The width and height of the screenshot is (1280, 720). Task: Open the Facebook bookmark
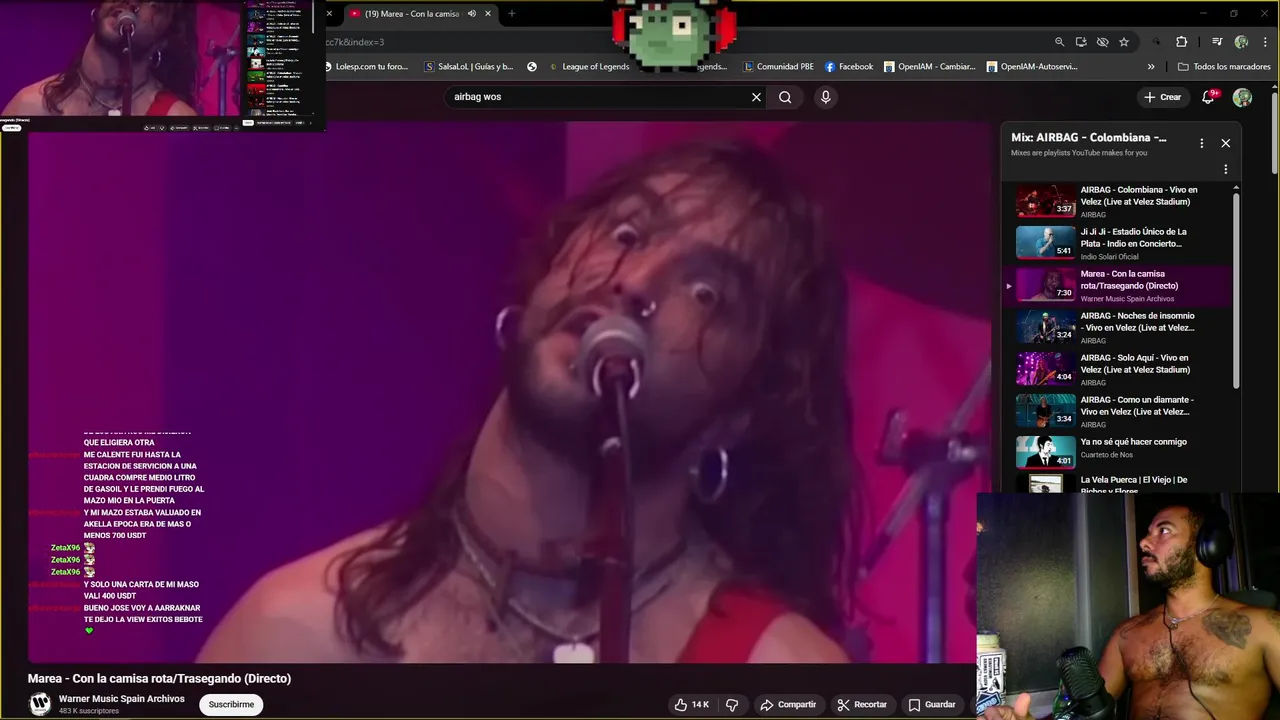pos(849,67)
